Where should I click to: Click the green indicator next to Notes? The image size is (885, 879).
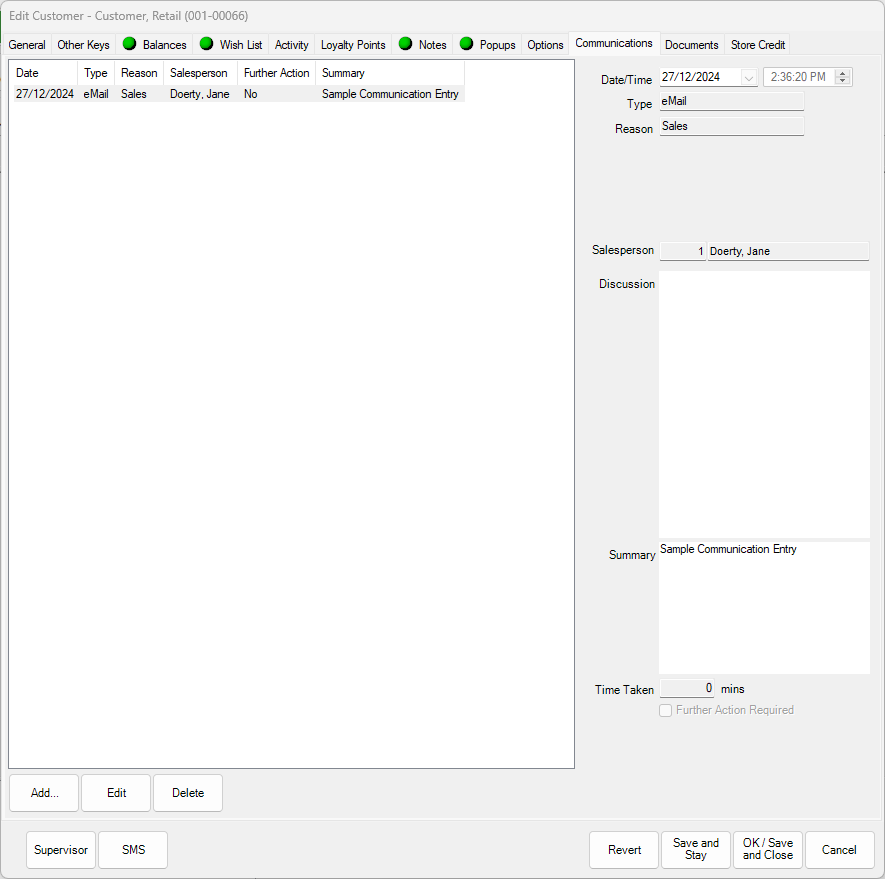tap(406, 44)
